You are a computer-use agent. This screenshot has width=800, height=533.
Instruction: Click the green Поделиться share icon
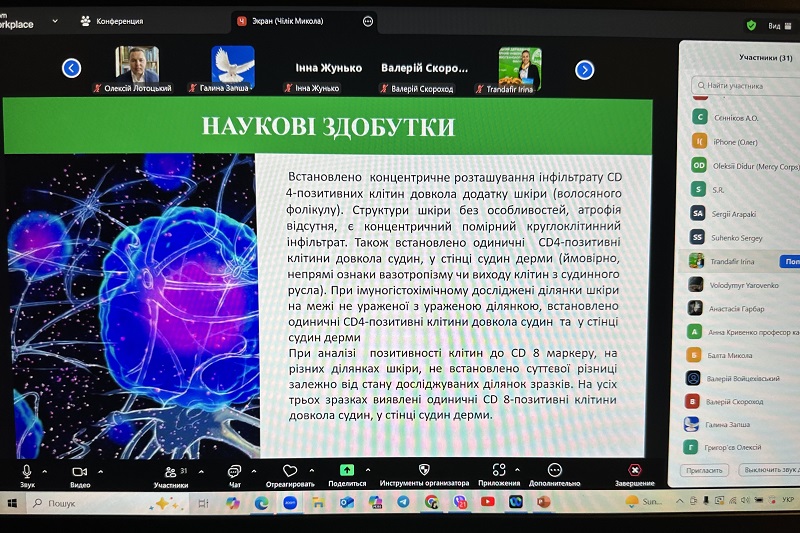346,470
